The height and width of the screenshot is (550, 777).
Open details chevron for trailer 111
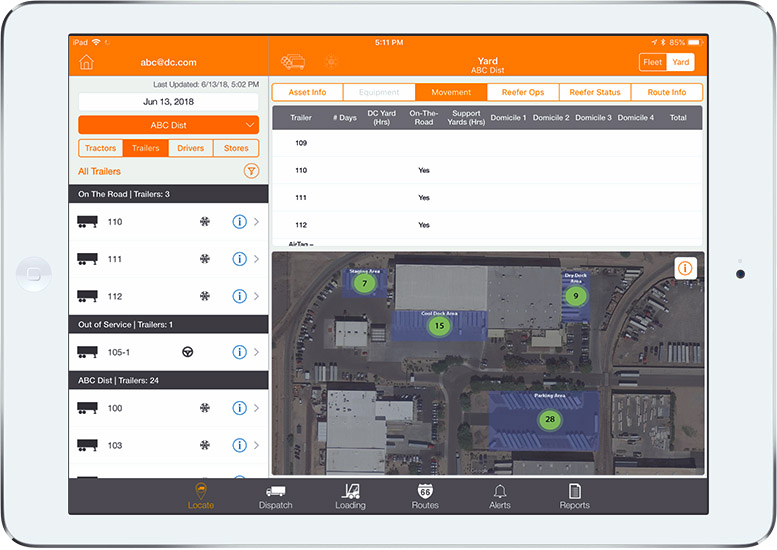click(256, 259)
